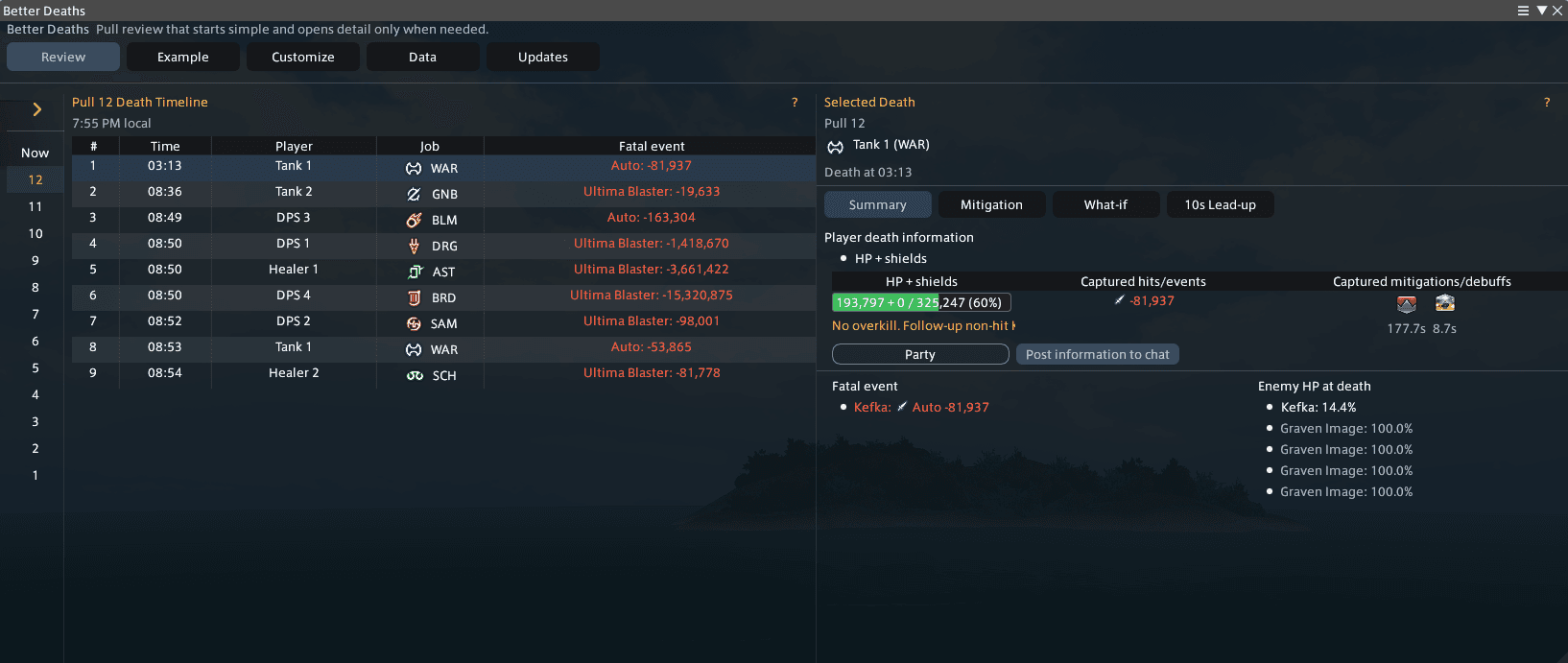Expand the pull list with the chevron arrow
1568x663 pixels.
coord(36,109)
